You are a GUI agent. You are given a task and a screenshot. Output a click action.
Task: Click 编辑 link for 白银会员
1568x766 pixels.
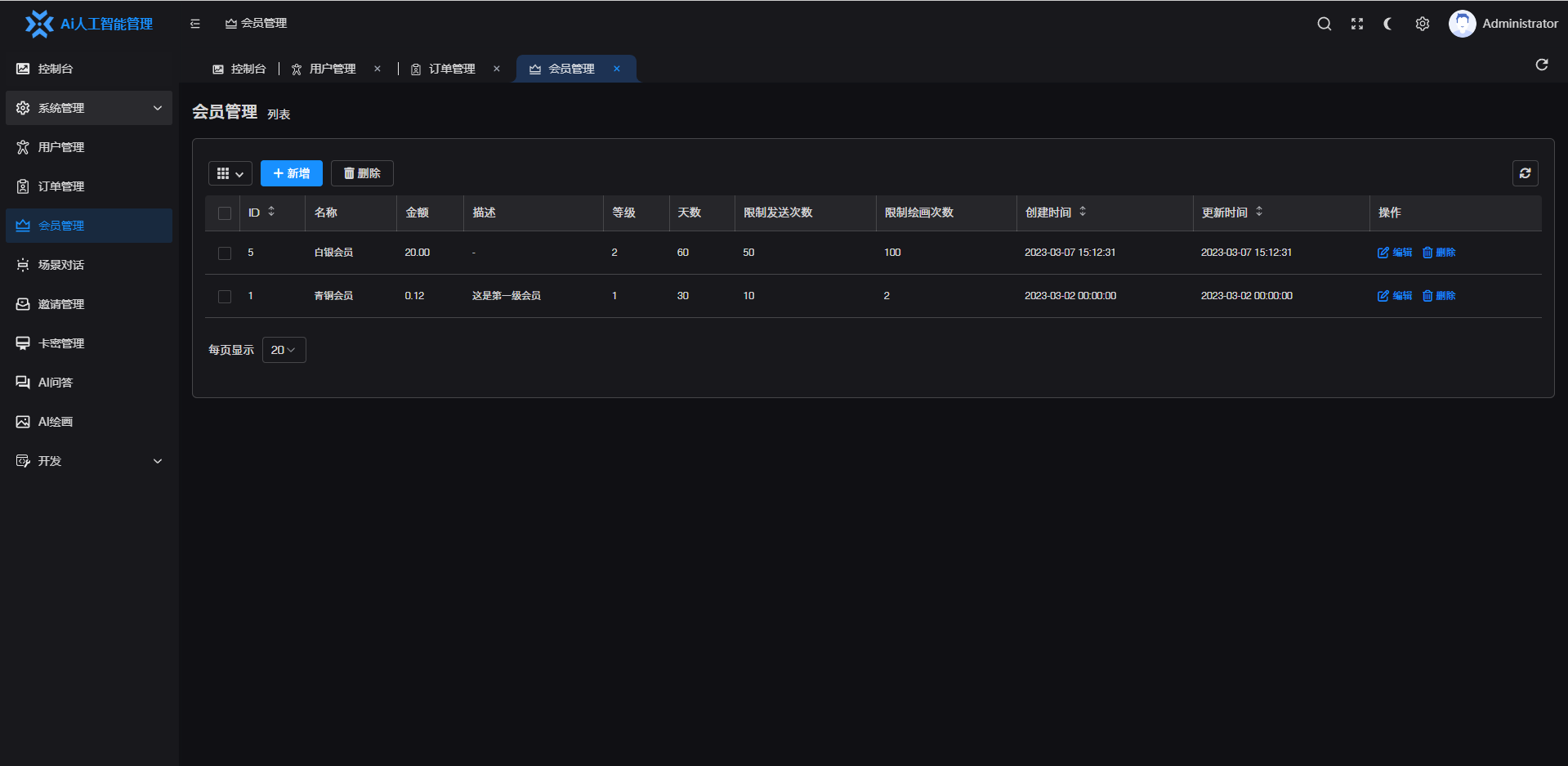1395,253
